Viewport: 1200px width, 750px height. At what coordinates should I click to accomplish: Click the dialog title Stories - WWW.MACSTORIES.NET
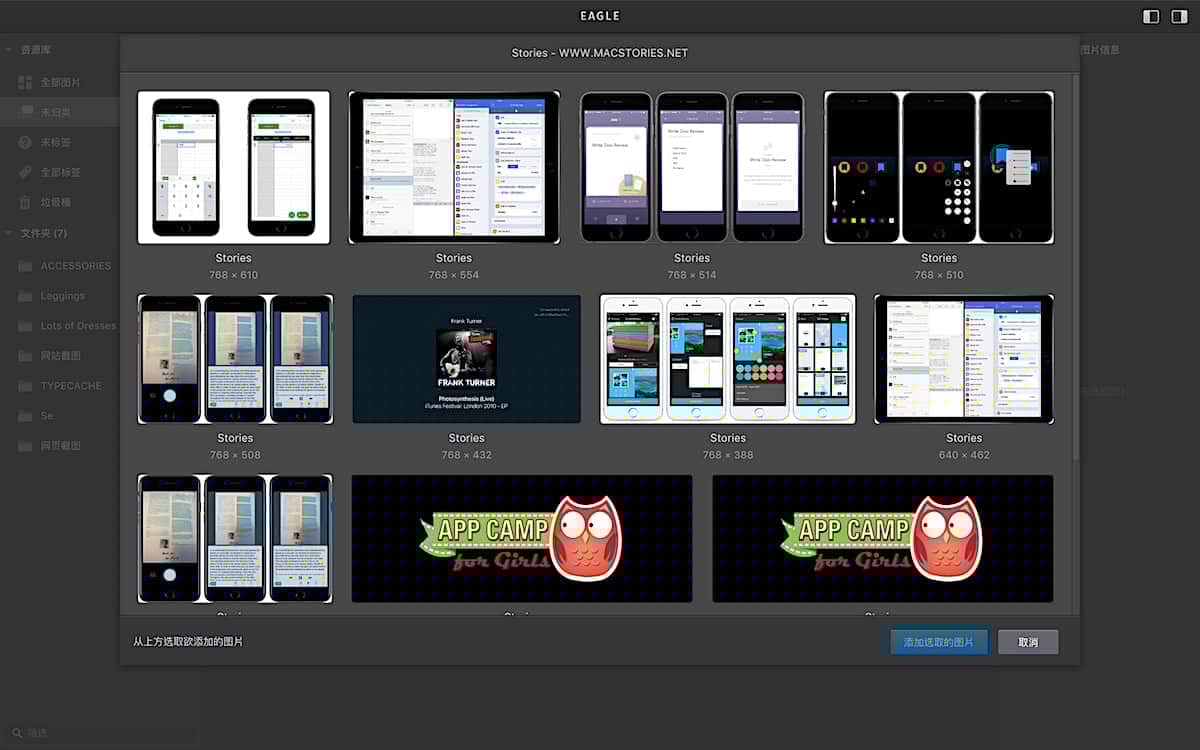point(600,53)
